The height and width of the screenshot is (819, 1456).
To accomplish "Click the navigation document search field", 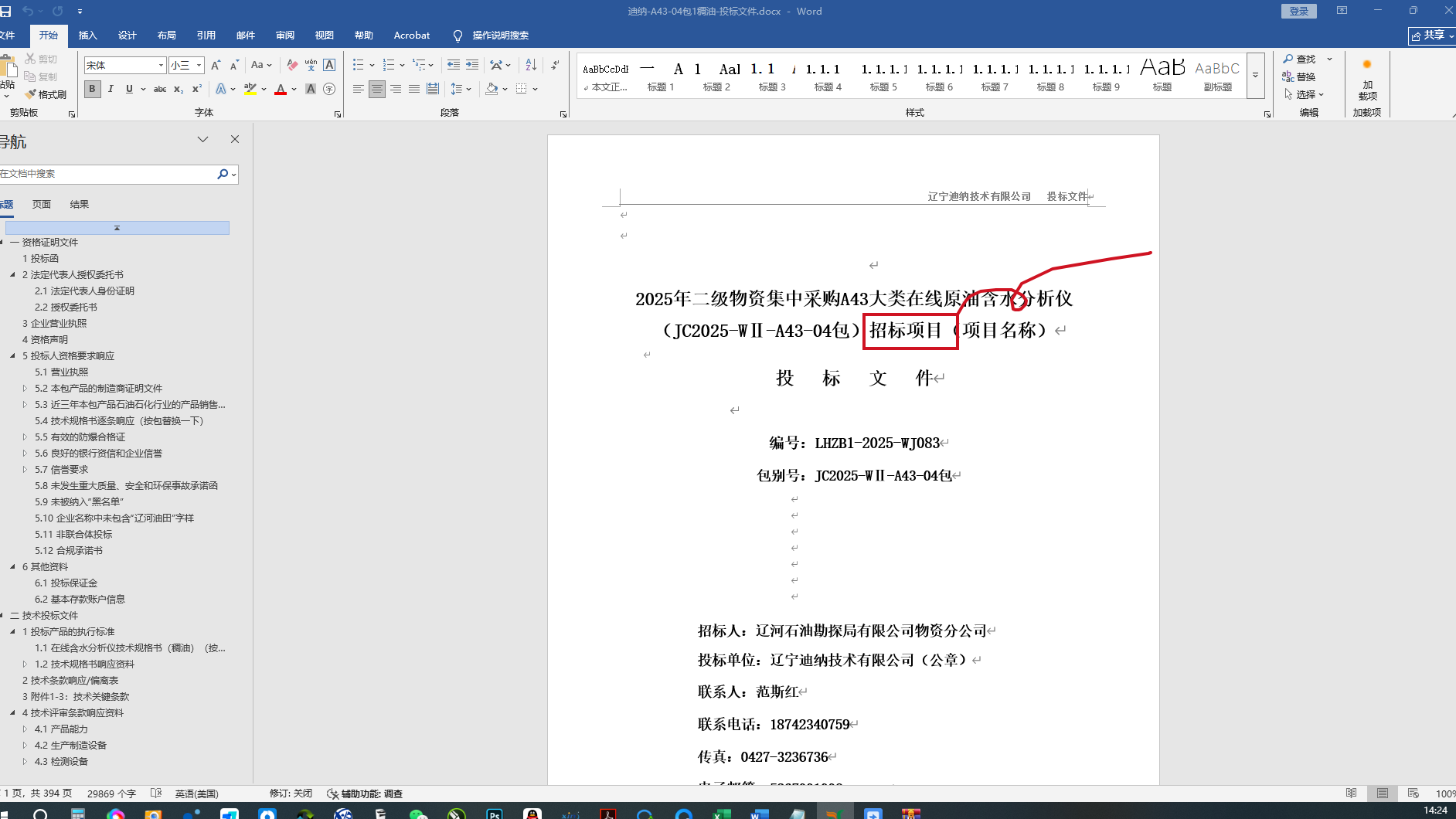I will click(108, 174).
